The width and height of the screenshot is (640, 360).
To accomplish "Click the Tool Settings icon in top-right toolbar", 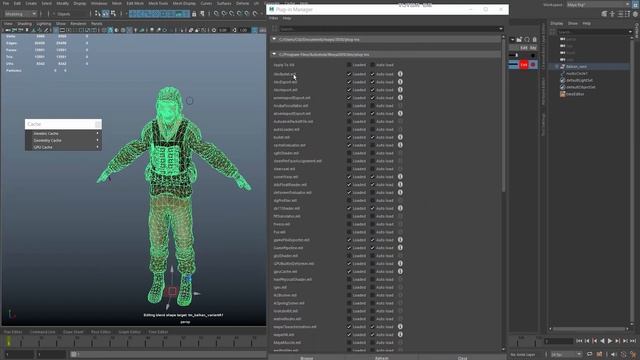I will pyautogui.click(x=627, y=14).
